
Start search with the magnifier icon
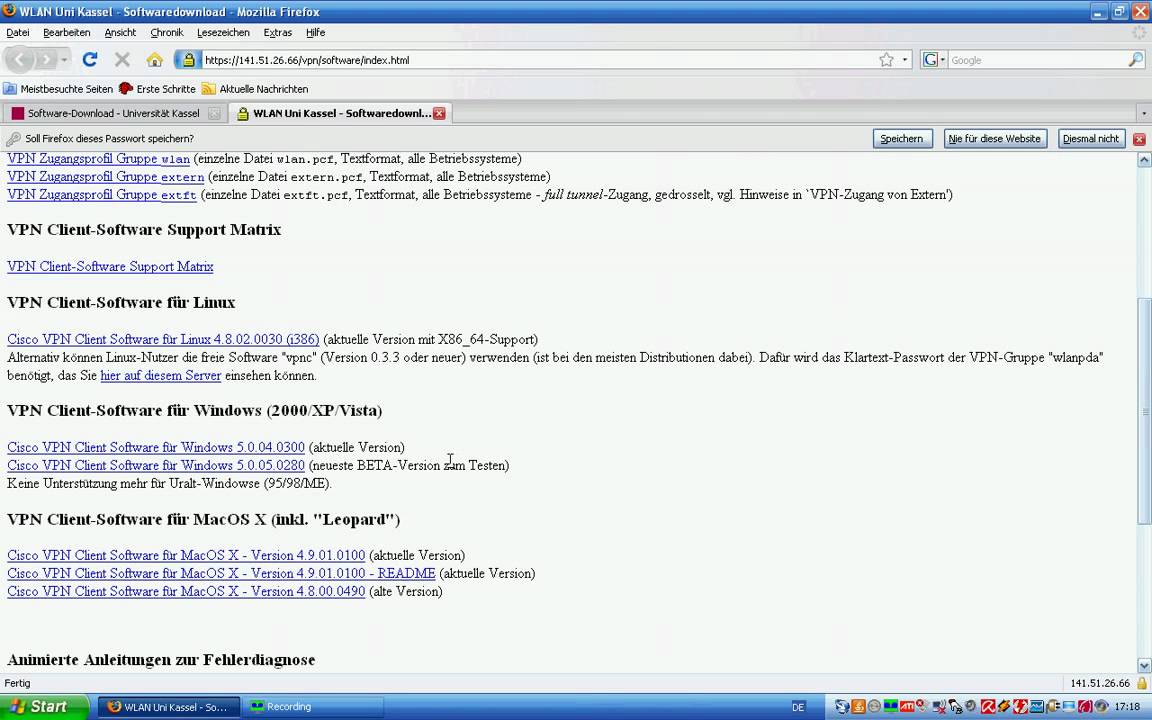tap(1136, 60)
